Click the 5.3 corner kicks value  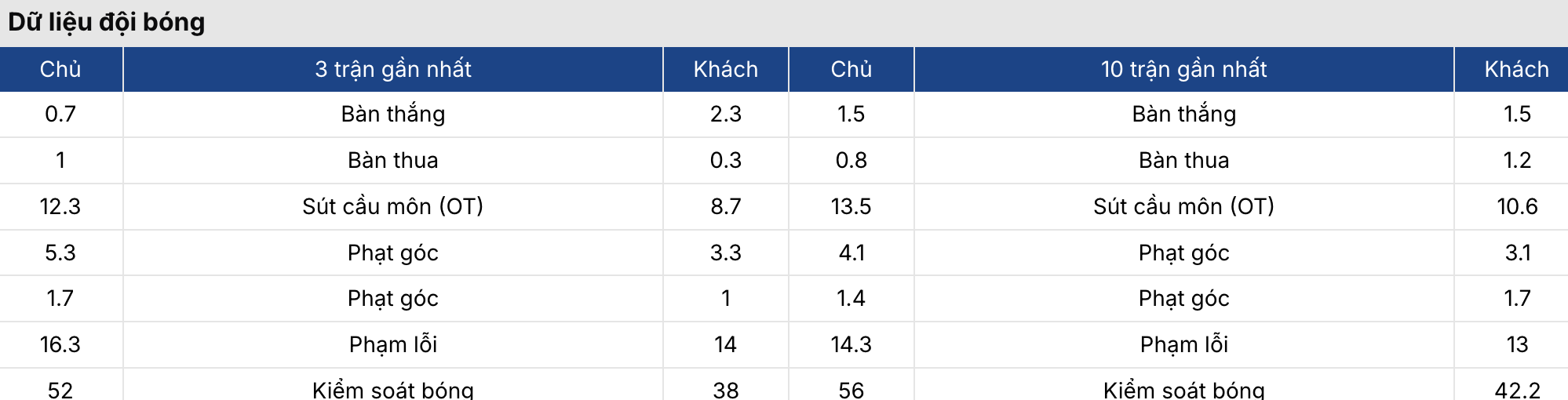click(x=60, y=253)
